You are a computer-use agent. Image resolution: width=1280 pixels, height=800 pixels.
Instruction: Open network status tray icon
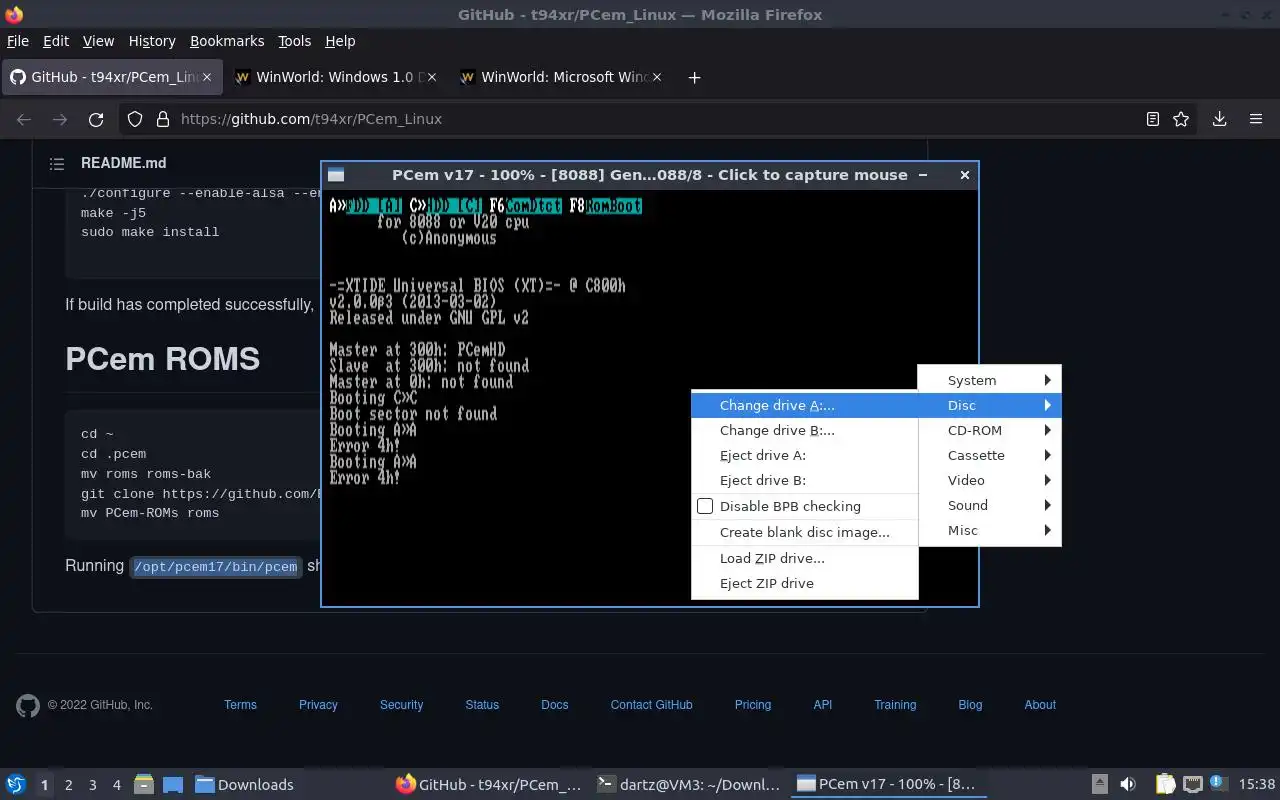[x=1192, y=784]
